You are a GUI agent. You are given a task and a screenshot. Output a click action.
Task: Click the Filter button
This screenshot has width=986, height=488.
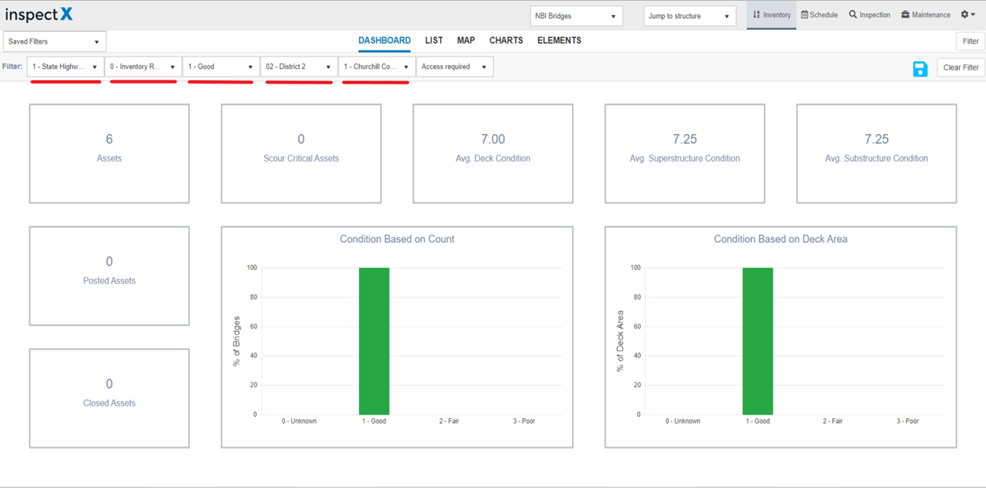click(970, 42)
